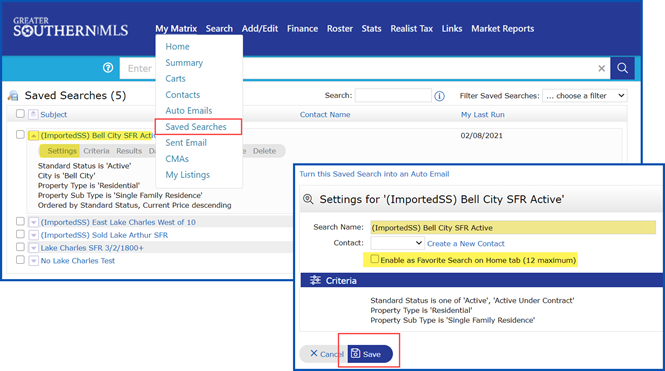Choose Home from My Matrix menu
665x371 pixels.
coord(177,47)
